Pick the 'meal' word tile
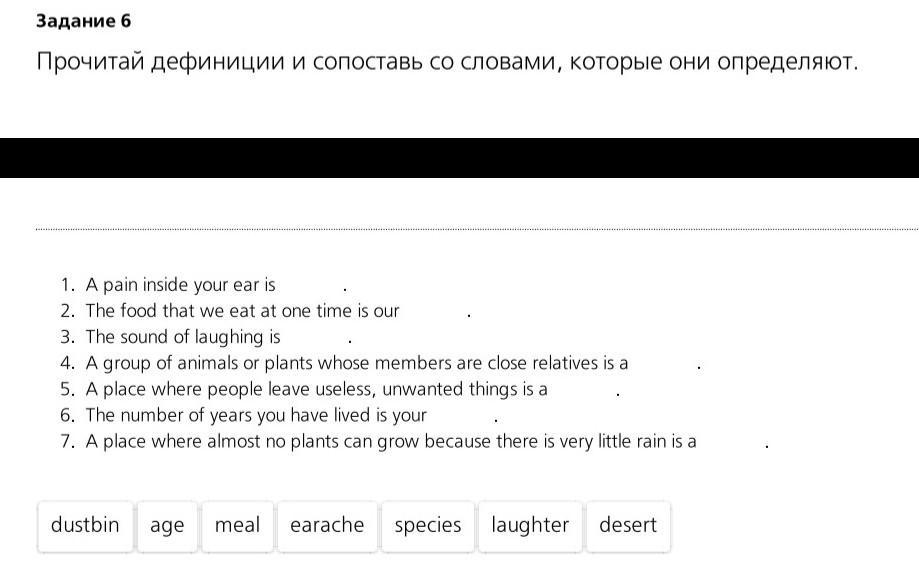This screenshot has height=579, width=919. coord(237,526)
